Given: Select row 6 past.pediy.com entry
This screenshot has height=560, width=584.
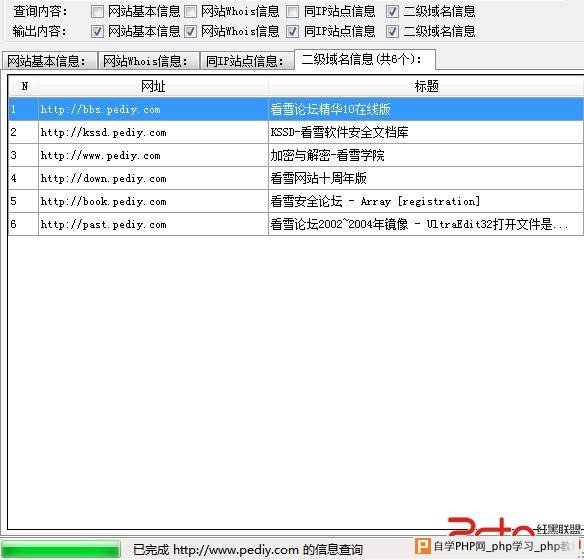Looking at the screenshot, I should (296, 224).
